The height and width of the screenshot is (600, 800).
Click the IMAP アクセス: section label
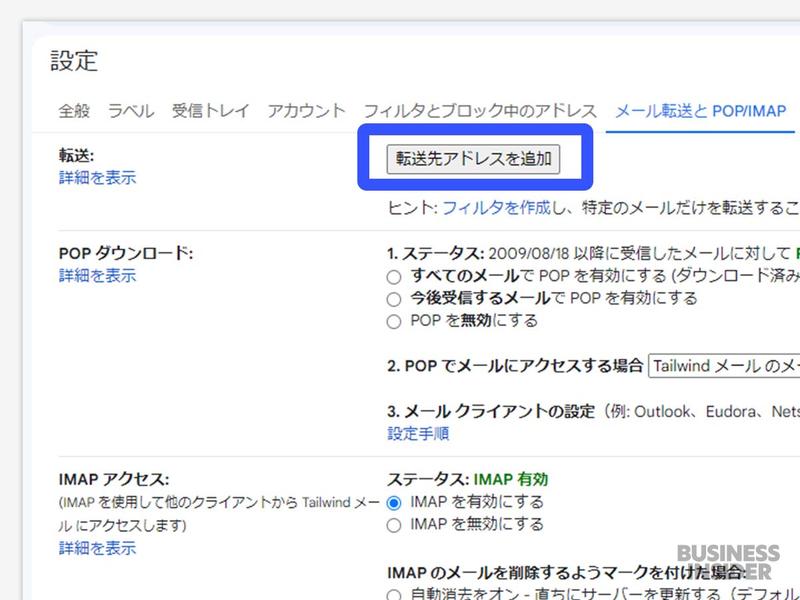click(114, 480)
